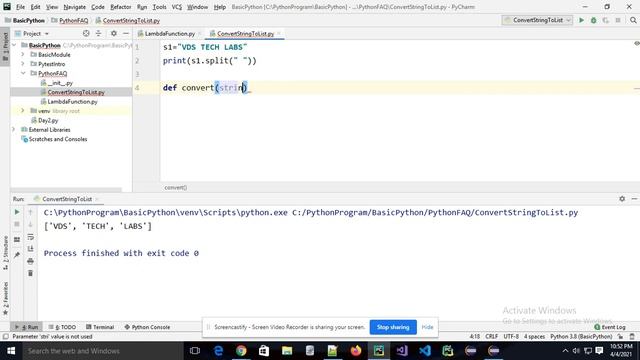The height and width of the screenshot is (360, 640).
Task: Expand the BasicModule folder
Action: pos(23,54)
